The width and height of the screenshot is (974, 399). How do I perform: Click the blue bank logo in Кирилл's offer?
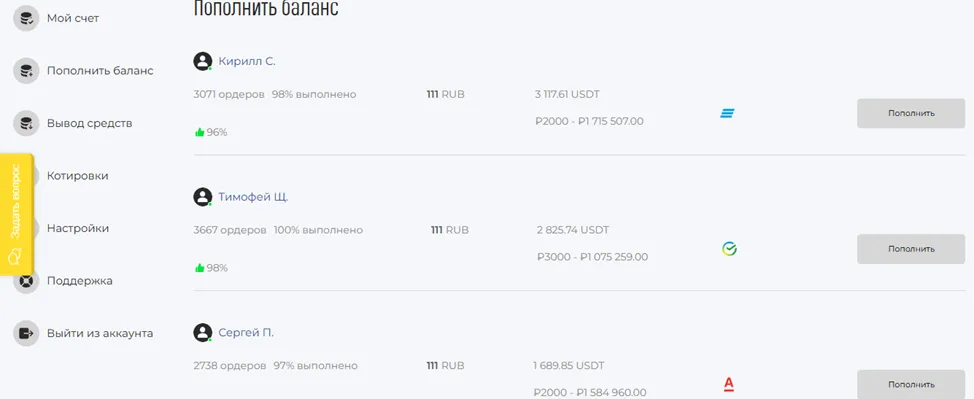(x=727, y=113)
